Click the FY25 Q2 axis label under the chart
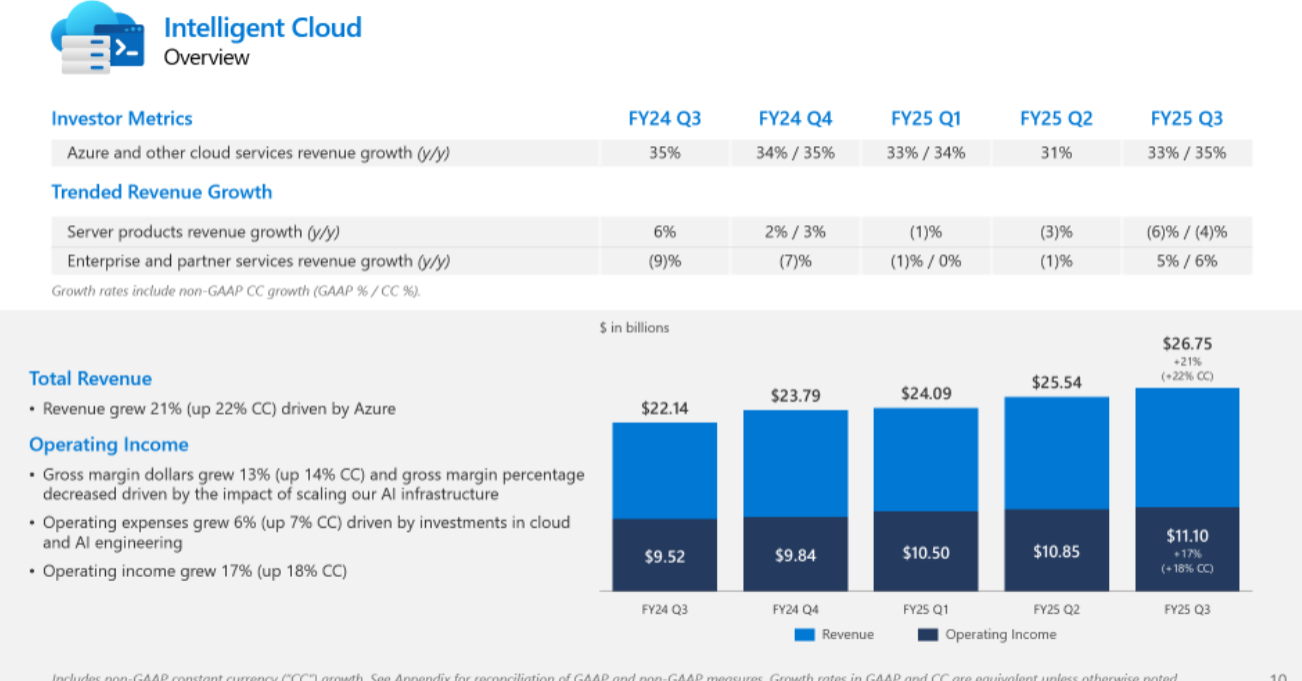The width and height of the screenshot is (1302, 681). pos(1056,609)
